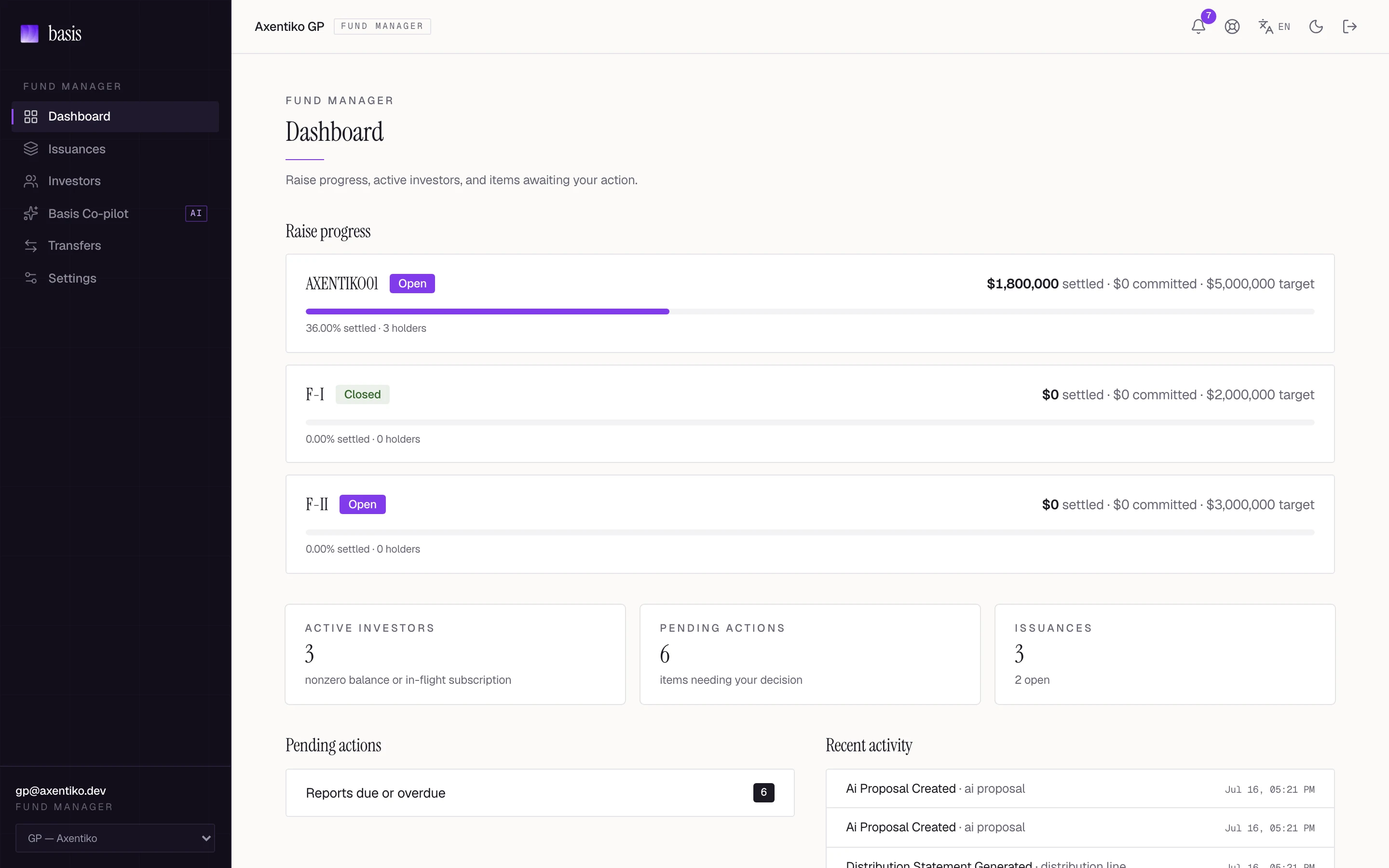
Task: Click the AI badge next to Co-pilot
Action: [196, 214]
